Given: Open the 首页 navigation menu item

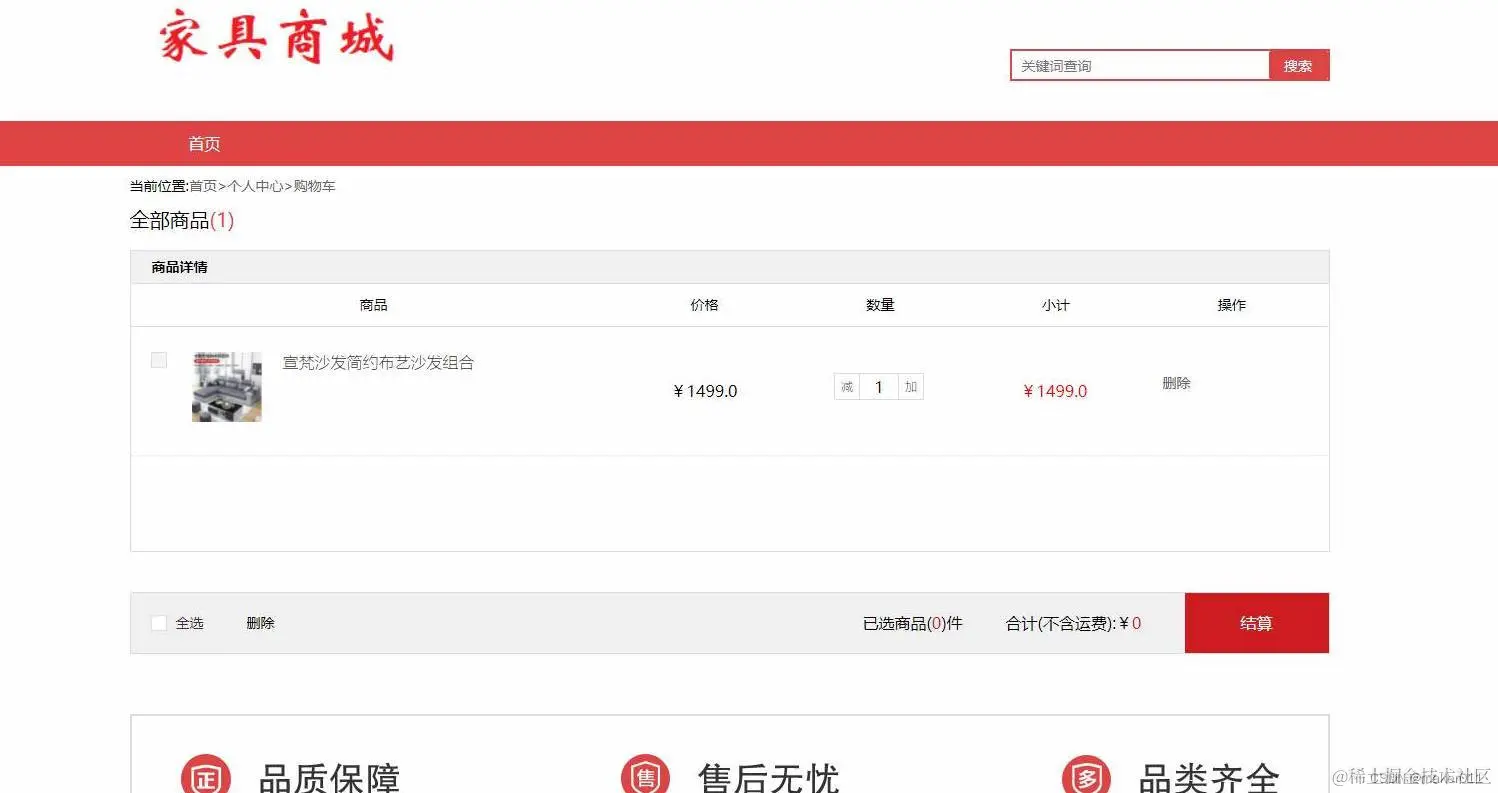Looking at the screenshot, I should click(x=204, y=144).
